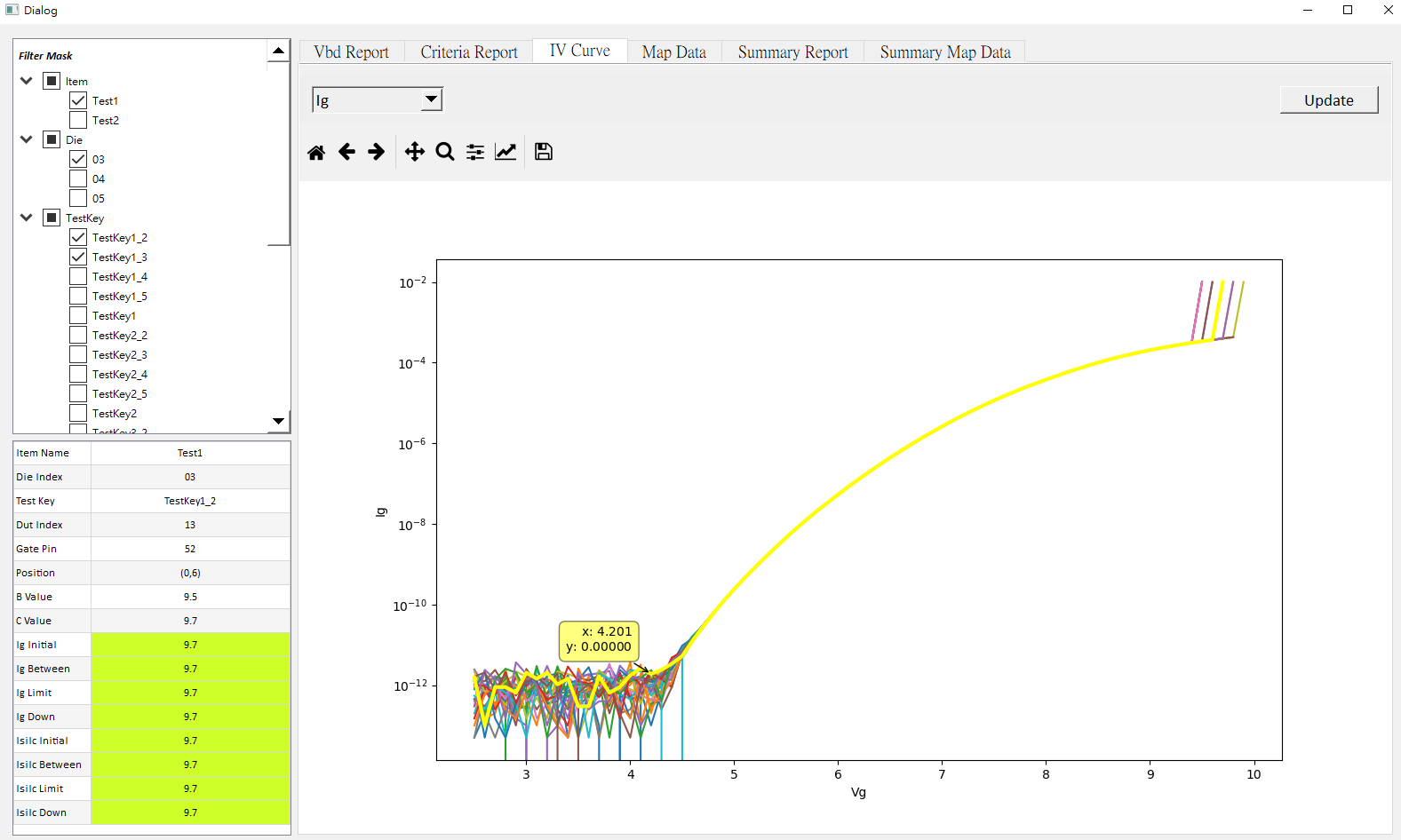The height and width of the screenshot is (840, 1401).
Task: Click the filter list scrollbar down arrow
Action: pos(279,421)
